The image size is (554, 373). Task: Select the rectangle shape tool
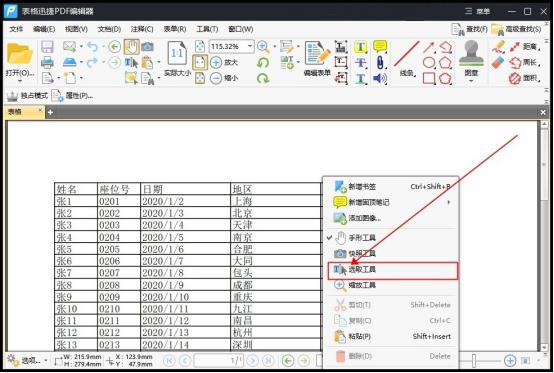coord(429,78)
